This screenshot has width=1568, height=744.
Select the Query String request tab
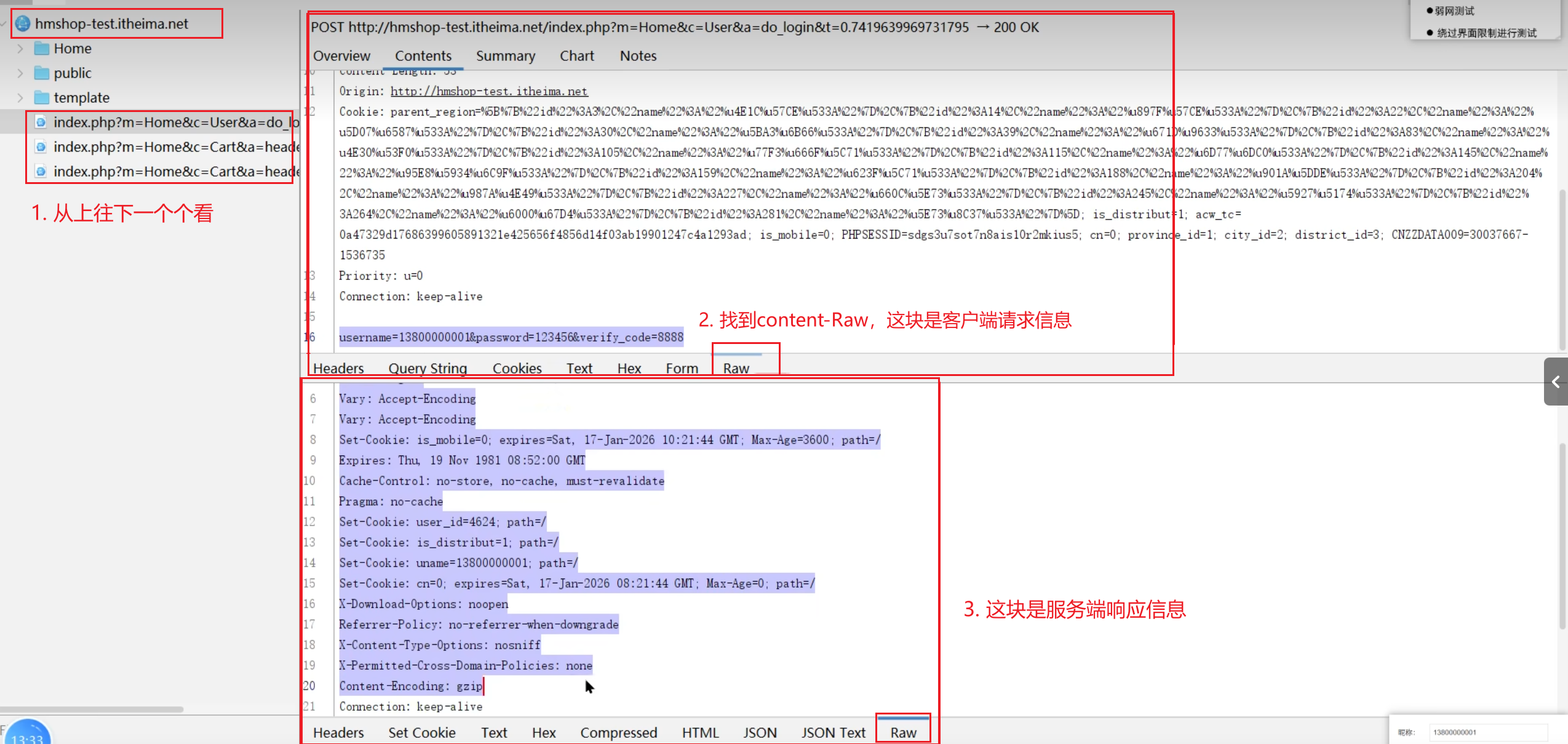pyautogui.click(x=428, y=368)
